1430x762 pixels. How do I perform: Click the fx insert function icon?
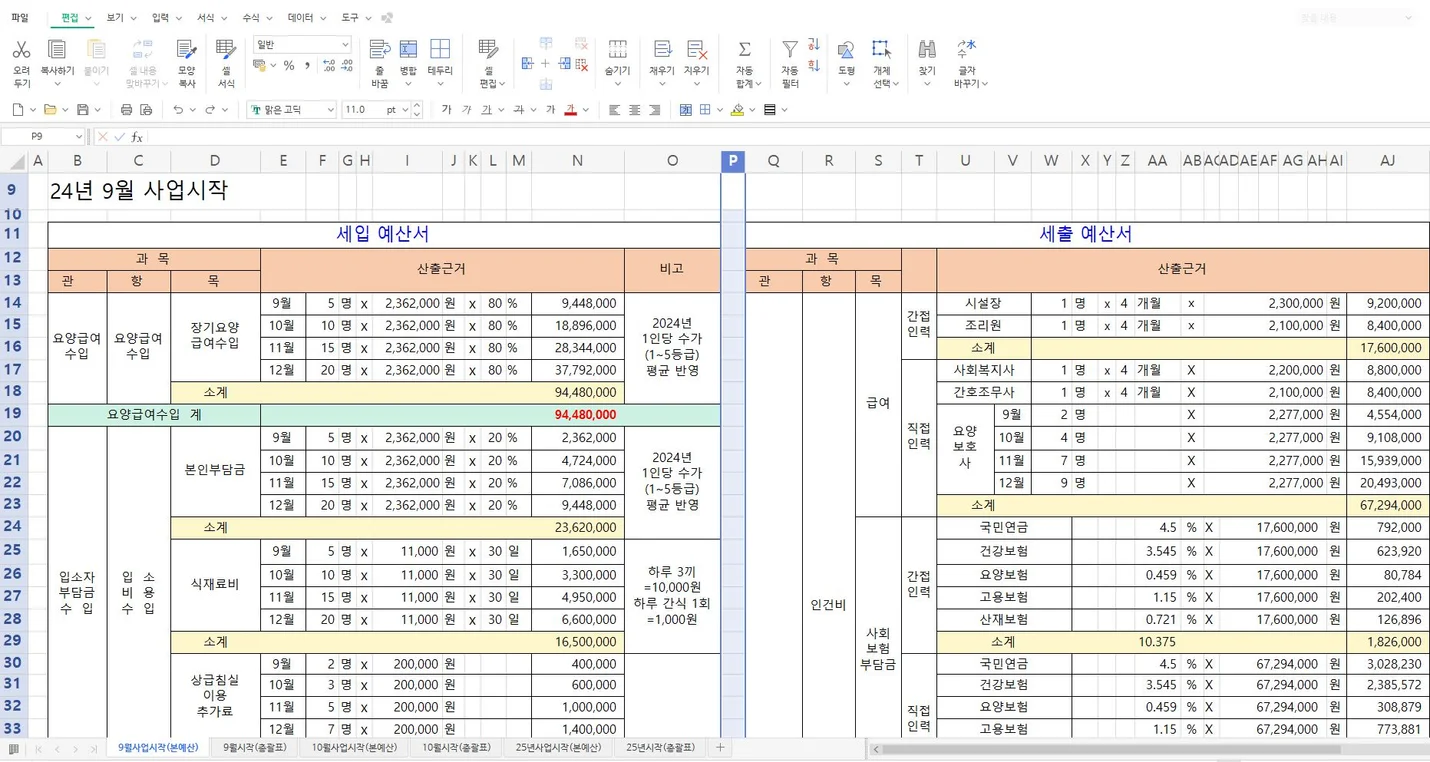coord(137,137)
